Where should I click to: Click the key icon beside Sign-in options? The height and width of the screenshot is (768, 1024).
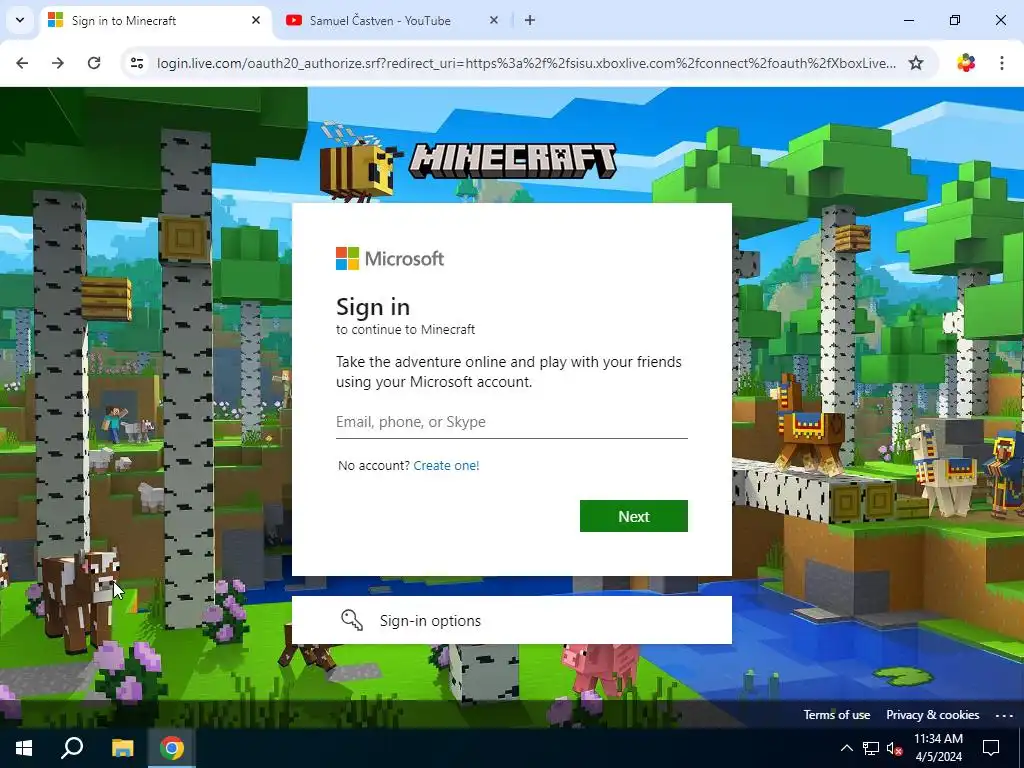pyautogui.click(x=352, y=620)
